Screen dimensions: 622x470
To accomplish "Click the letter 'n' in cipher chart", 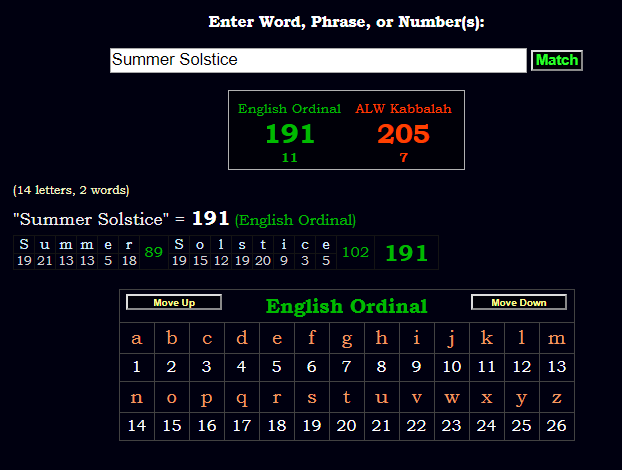I will coord(137,396).
